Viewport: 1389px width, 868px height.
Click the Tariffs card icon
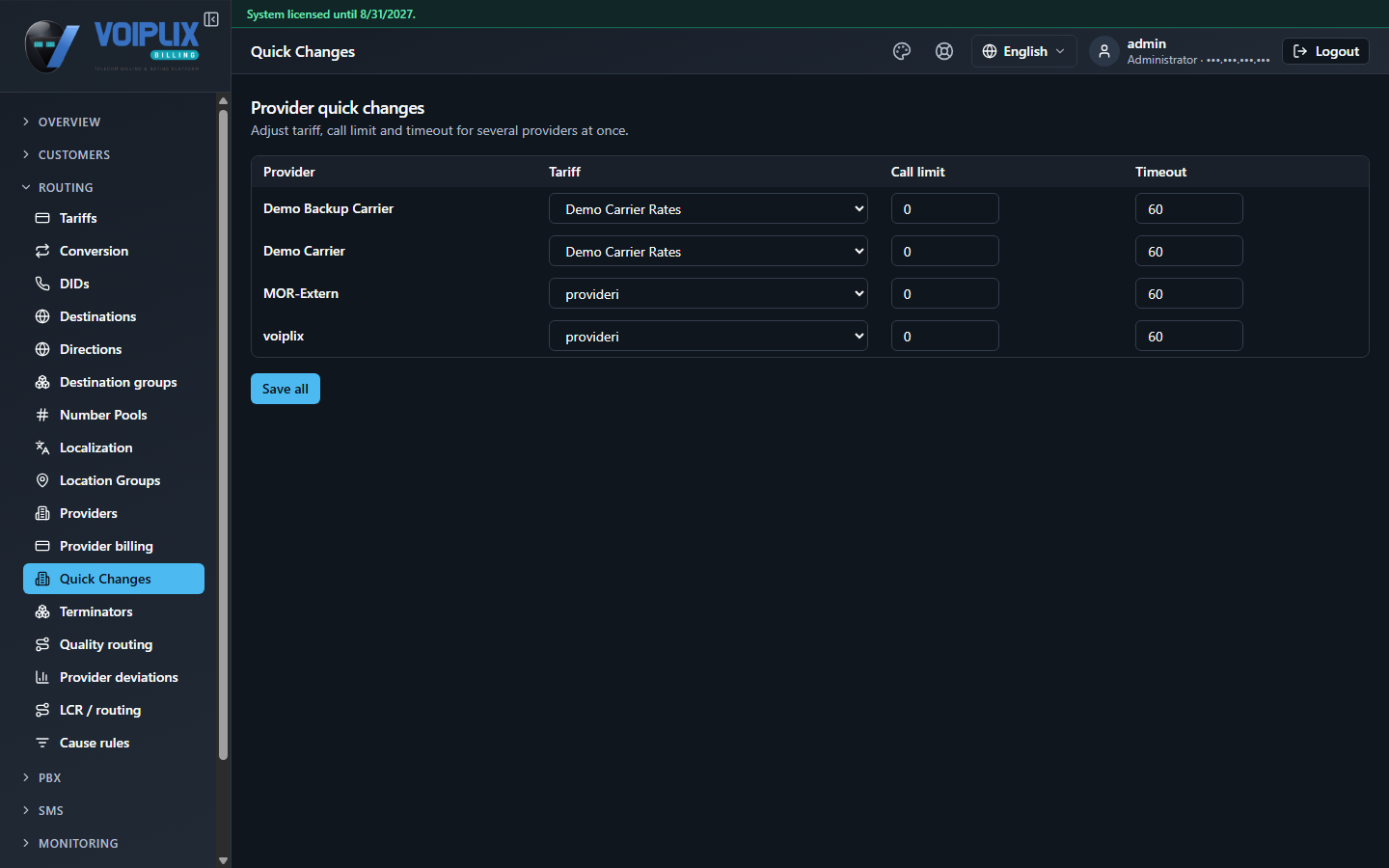(42, 218)
